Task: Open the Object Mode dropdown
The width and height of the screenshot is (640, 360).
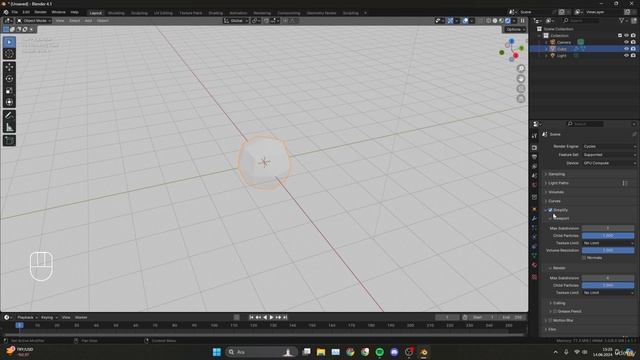Action: point(34,20)
